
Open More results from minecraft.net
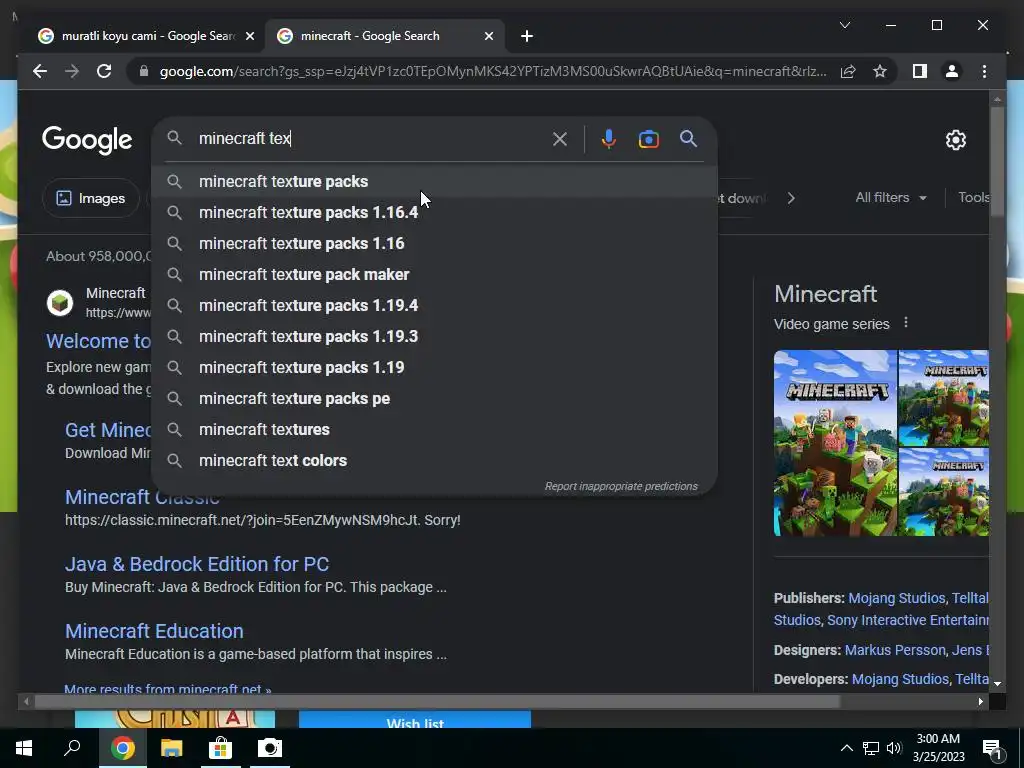167,689
